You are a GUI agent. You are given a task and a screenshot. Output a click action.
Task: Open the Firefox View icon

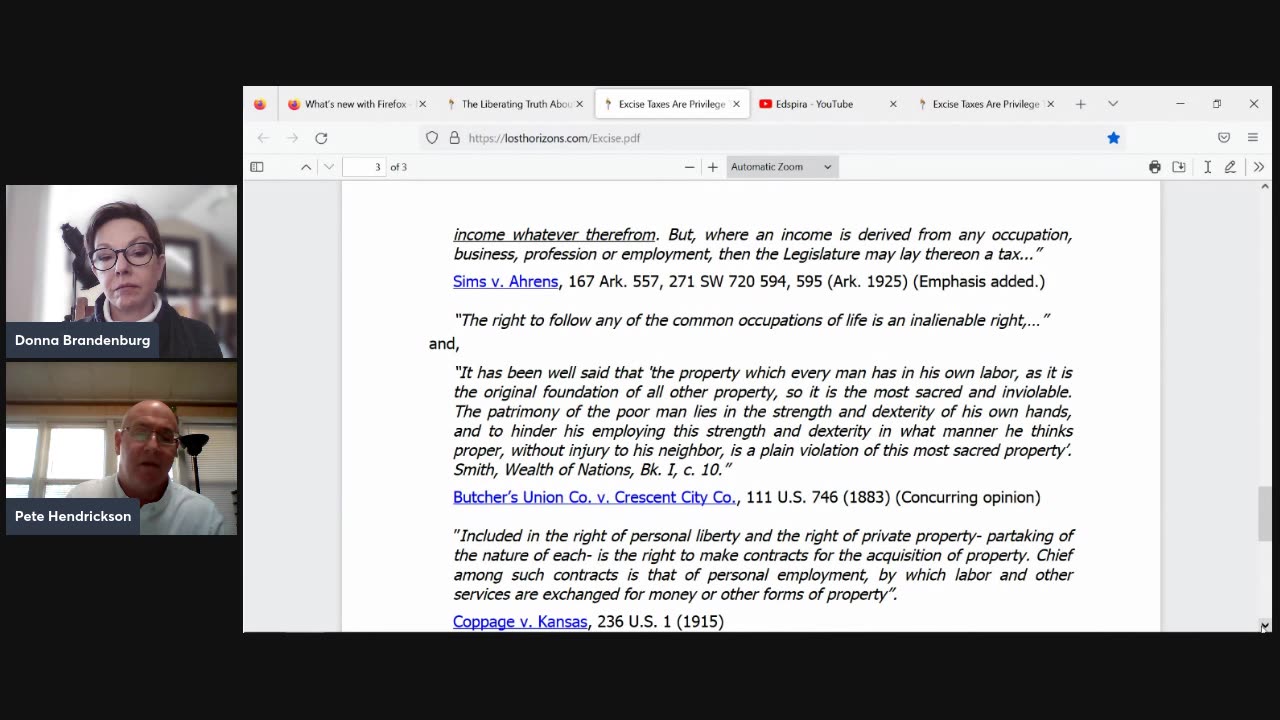[x=260, y=104]
